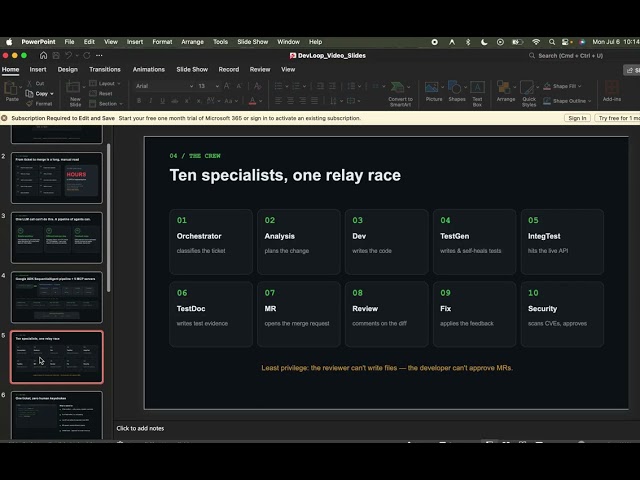
Task: Open Quick Styles gallery icon
Action: [527, 87]
